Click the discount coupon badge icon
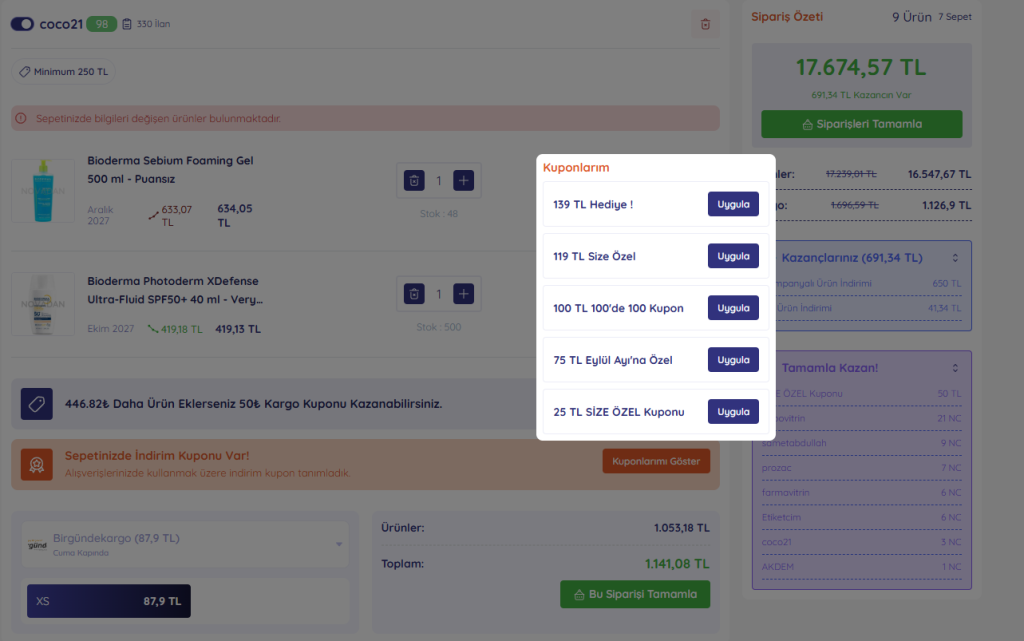The height and width of the screenshot is (641, 1024). pyautogui.click(x=37, y=464)
